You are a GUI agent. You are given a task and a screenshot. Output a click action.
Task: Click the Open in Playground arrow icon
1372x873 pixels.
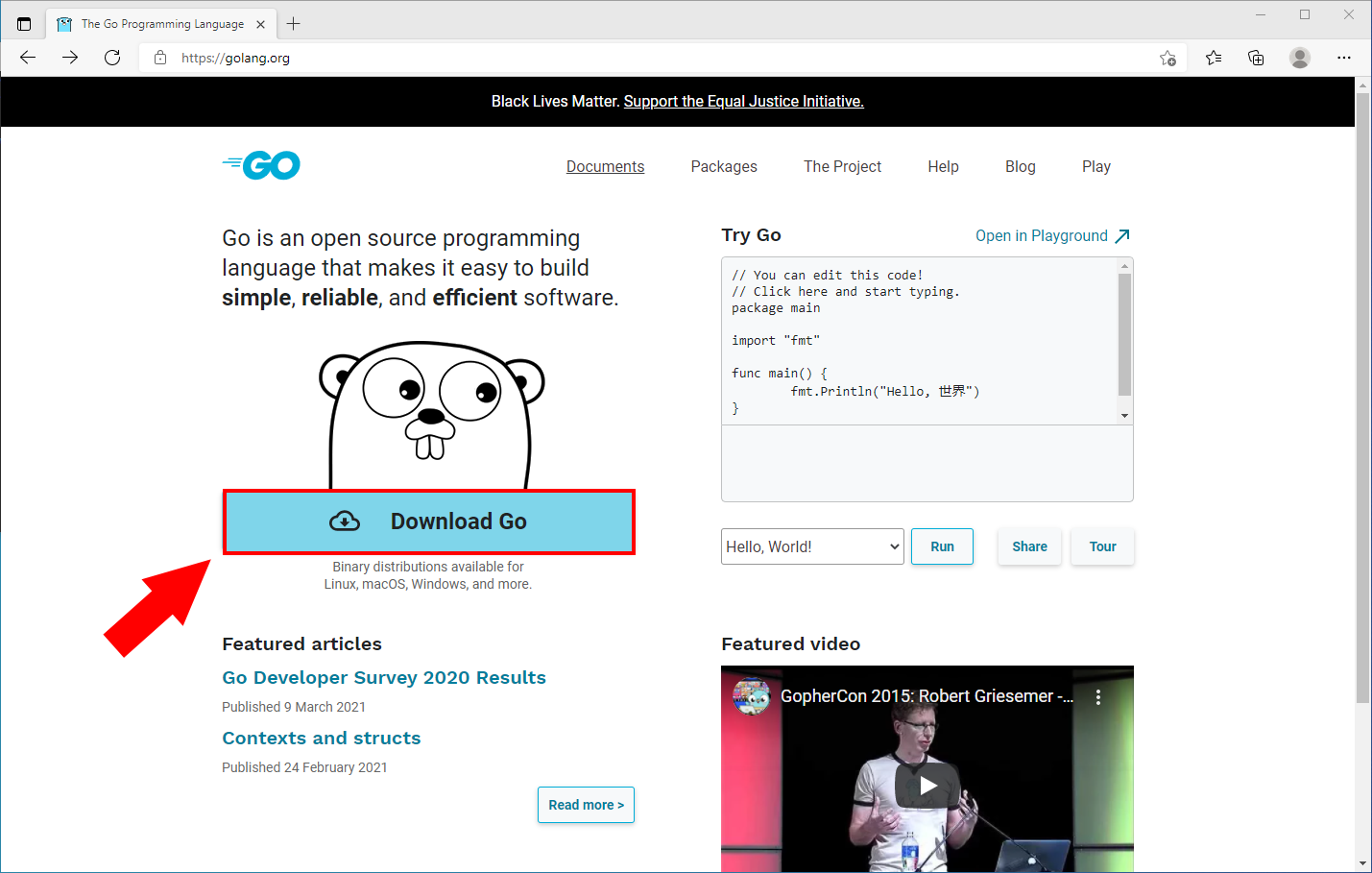[1122, 236]
